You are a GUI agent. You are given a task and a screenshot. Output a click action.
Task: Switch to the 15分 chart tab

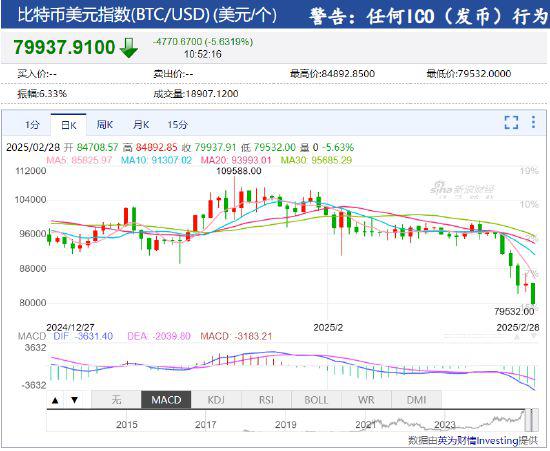(177, 124)
